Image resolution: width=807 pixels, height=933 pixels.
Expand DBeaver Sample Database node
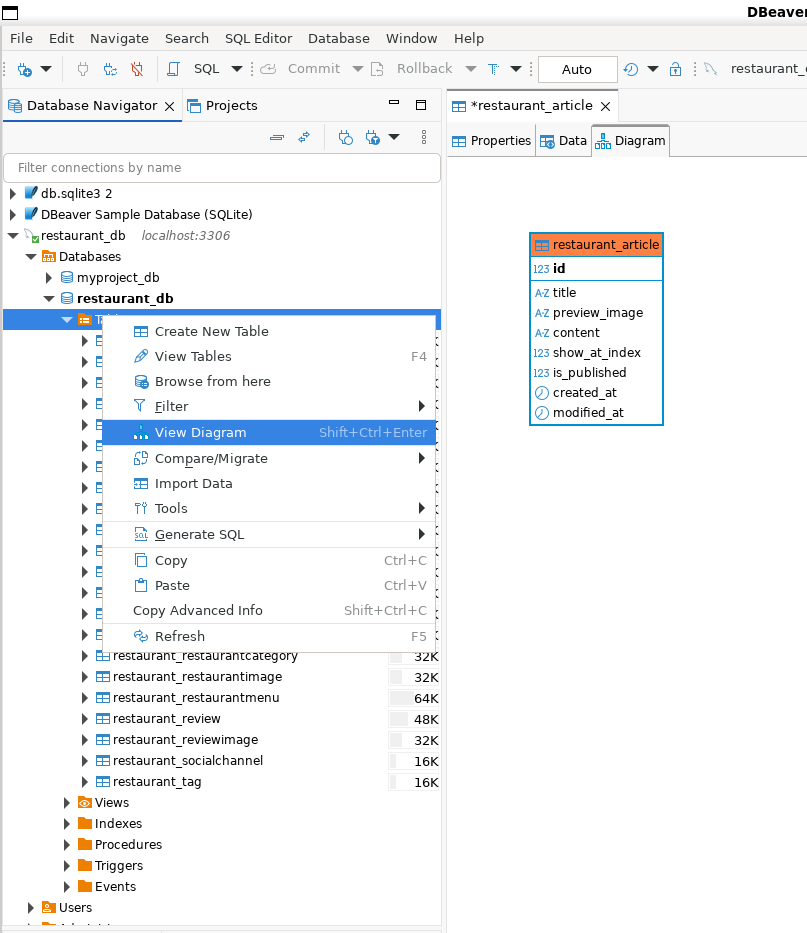[12, 215]
